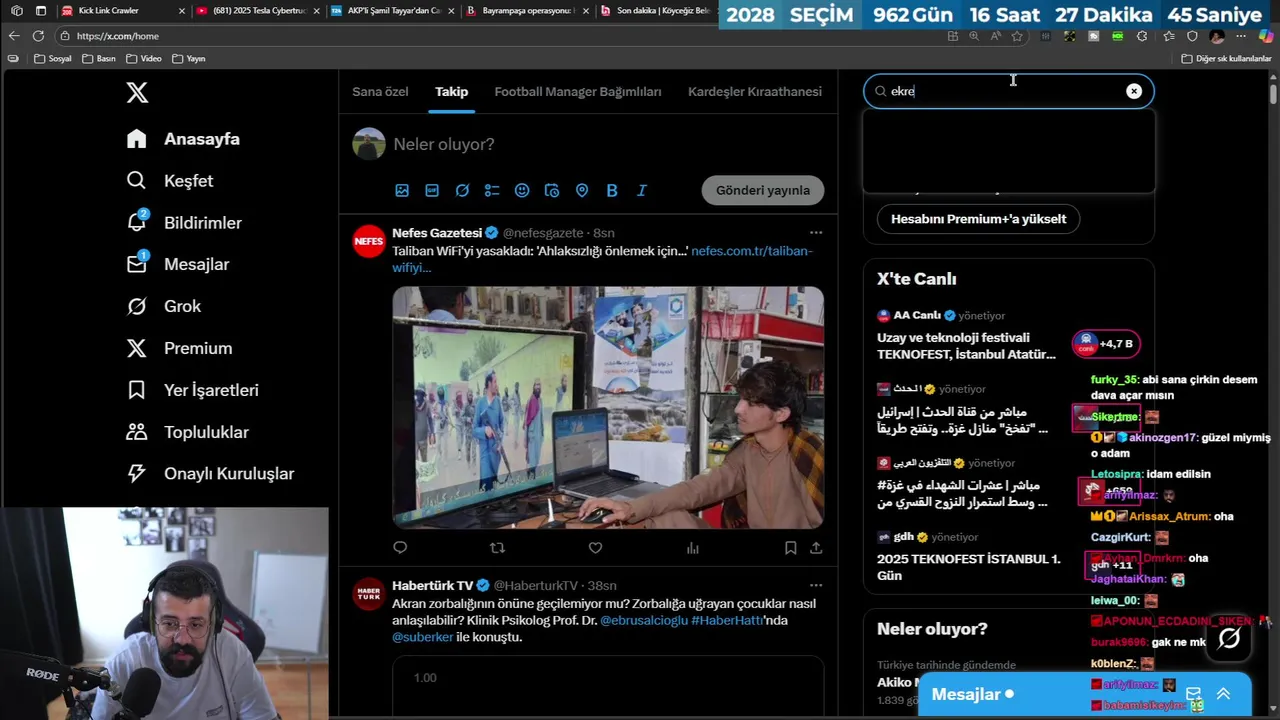Toggle bold text in composer

coord(612,190)
